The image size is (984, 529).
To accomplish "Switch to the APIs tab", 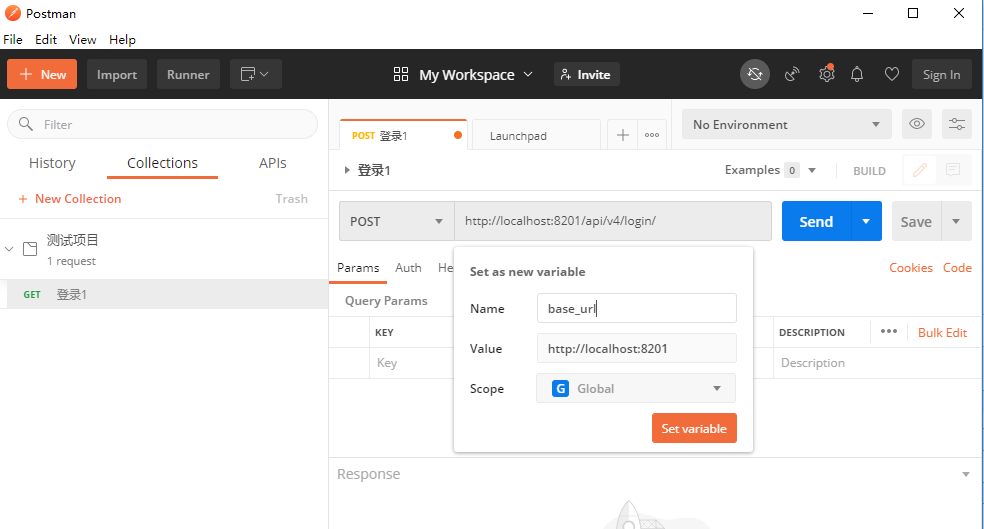I will click(x=272, y=163).
